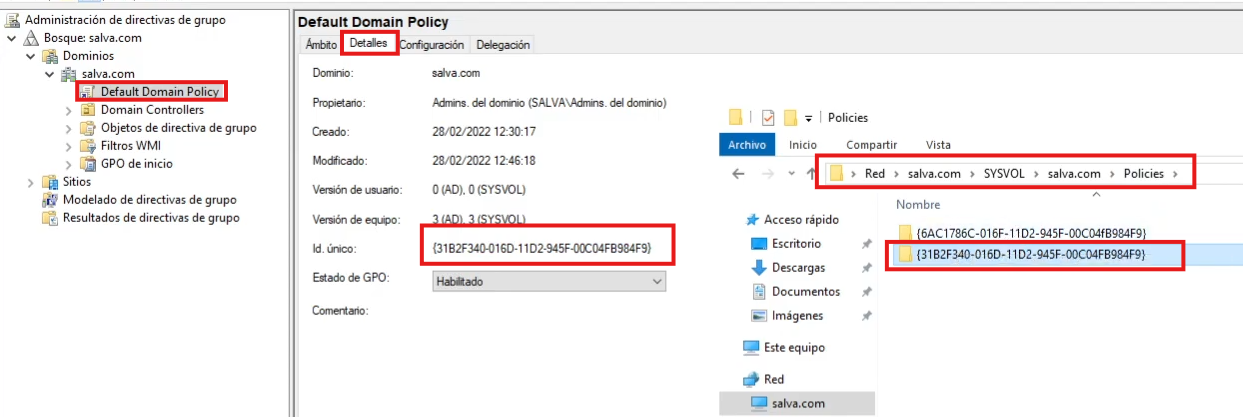
Task: Click the Sitios icon in tree
Action: 50,182
